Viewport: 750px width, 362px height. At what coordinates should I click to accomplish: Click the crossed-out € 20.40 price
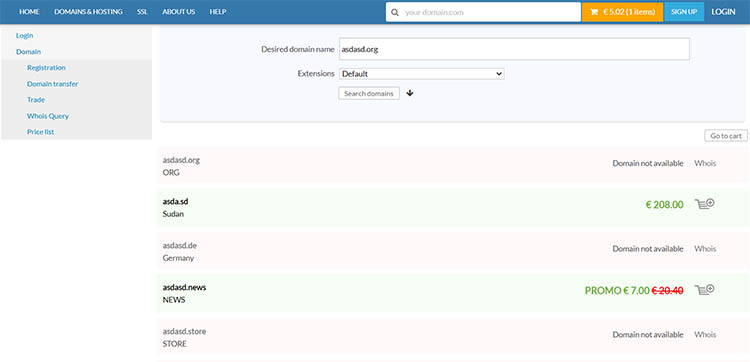point(668,290)
